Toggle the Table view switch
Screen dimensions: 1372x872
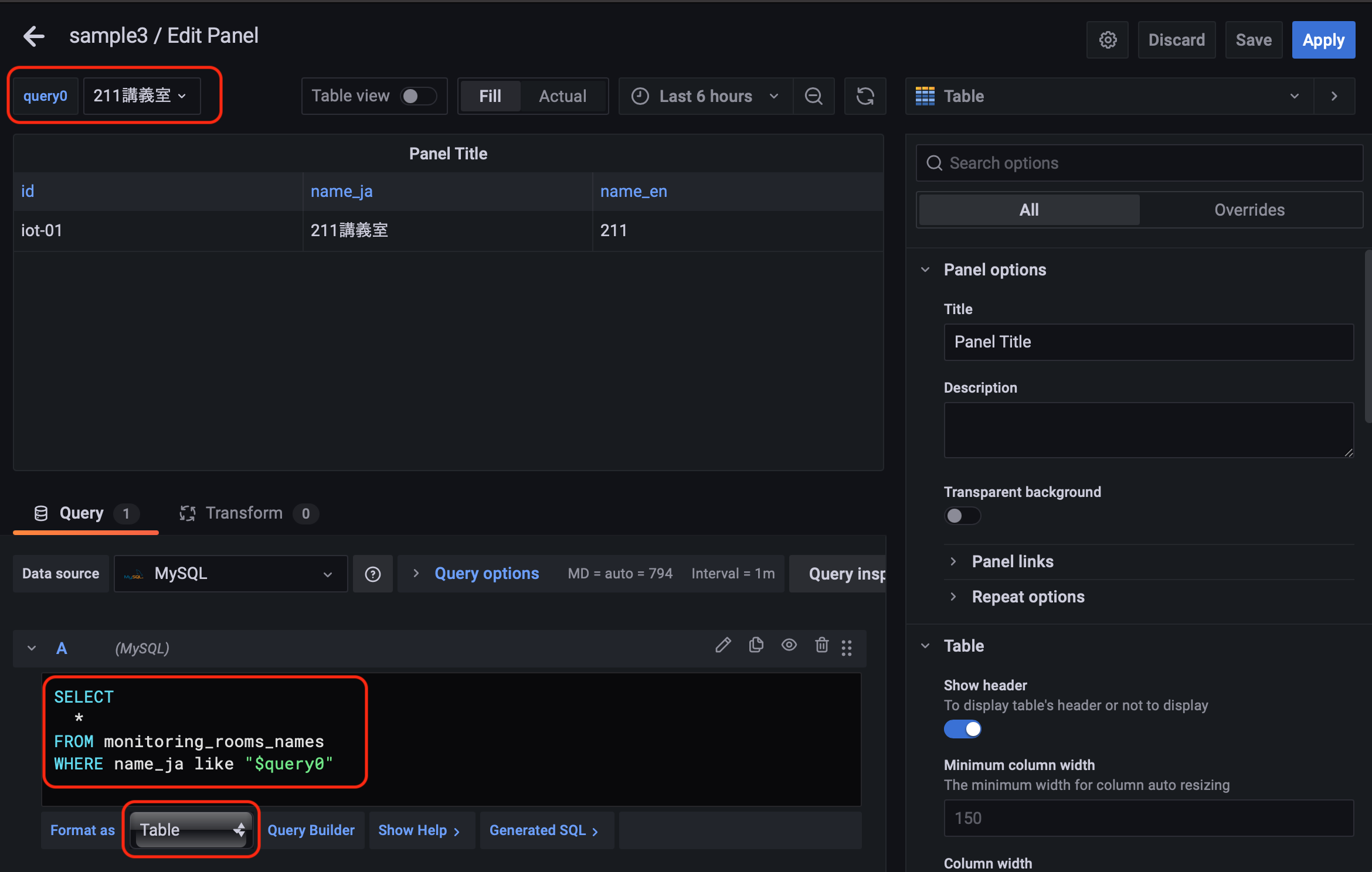[x=418, y=96]
